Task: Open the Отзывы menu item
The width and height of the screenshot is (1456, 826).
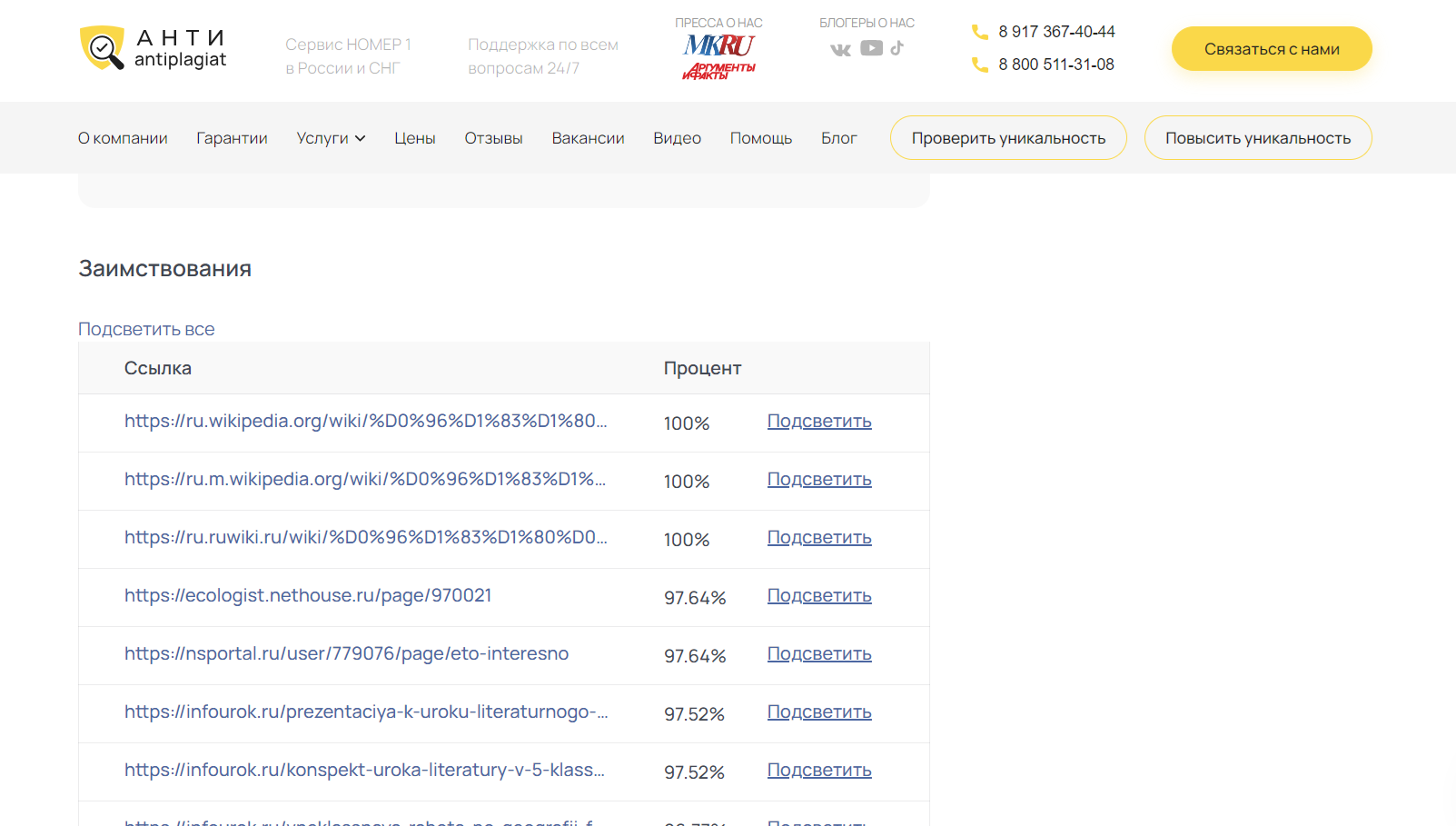Action: [493, 138]
